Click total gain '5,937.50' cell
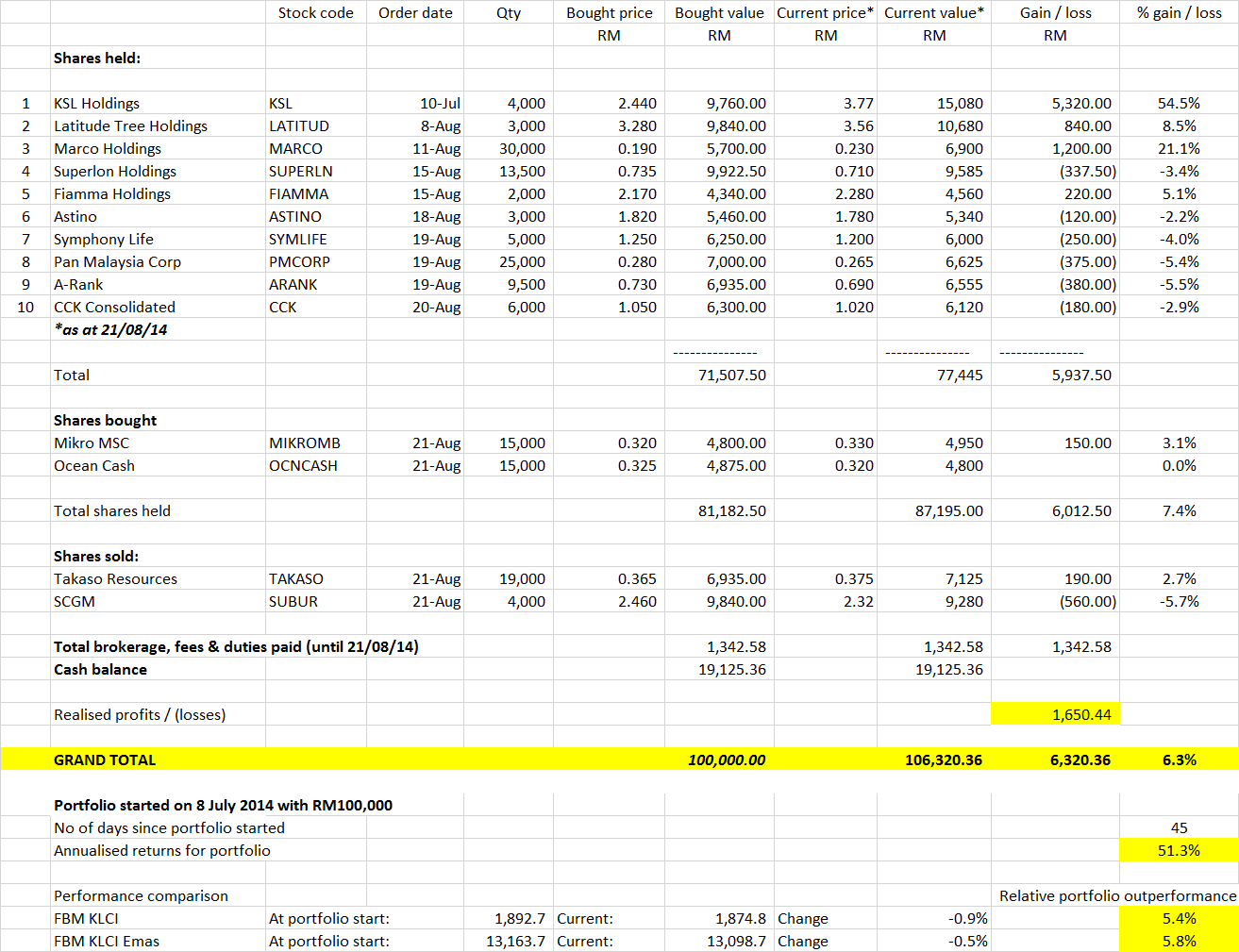1239x952 pixels. point(1055,375)
